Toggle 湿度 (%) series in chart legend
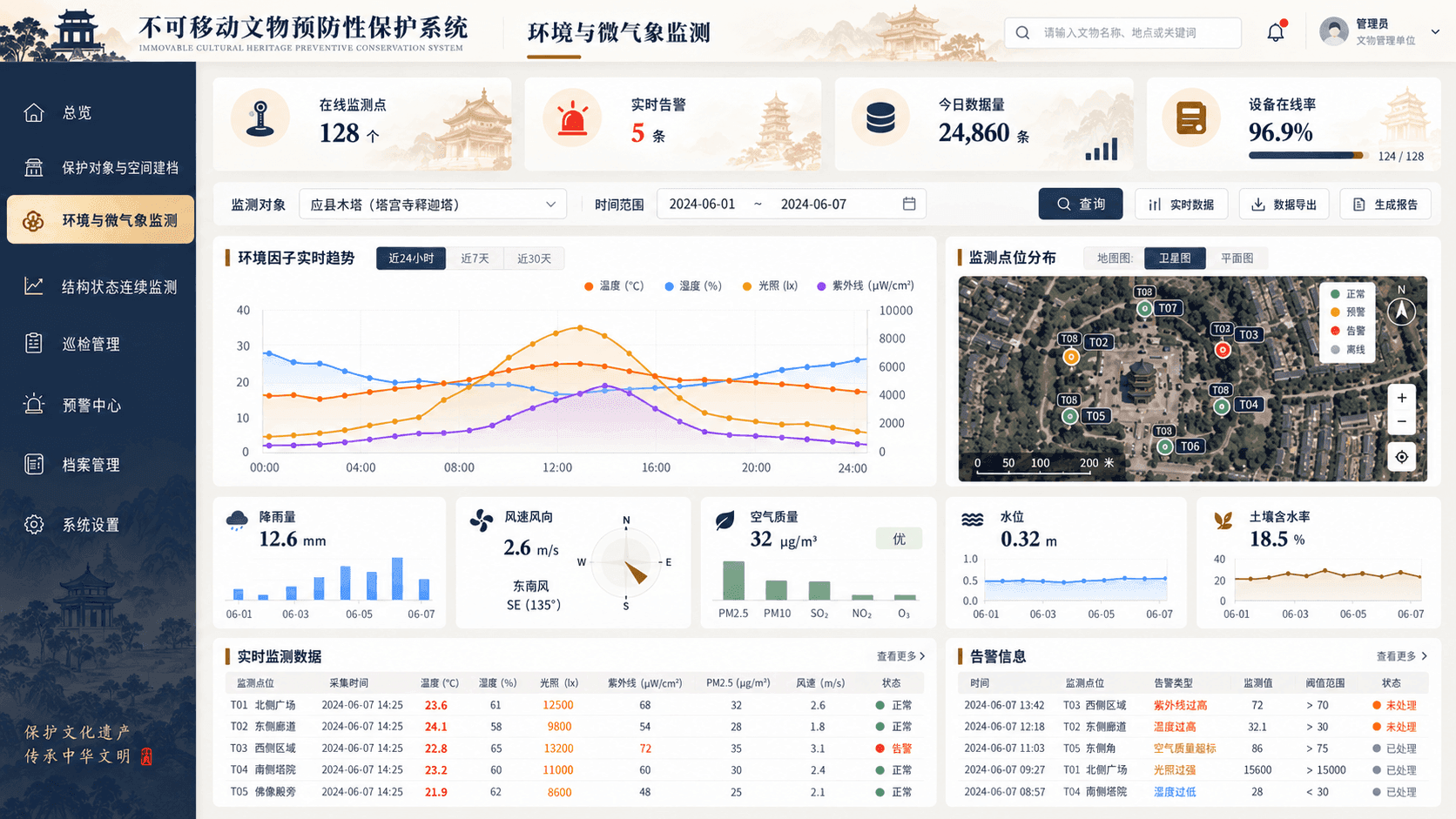This screenshot has width=1456, height=819. click(693, 285)
